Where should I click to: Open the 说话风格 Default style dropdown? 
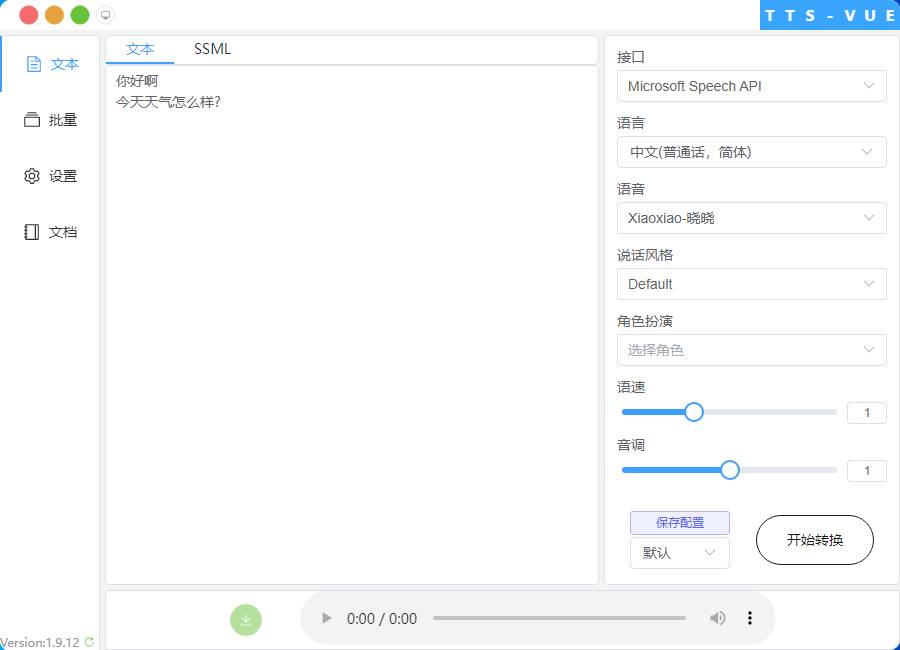(x=751, y=284)
